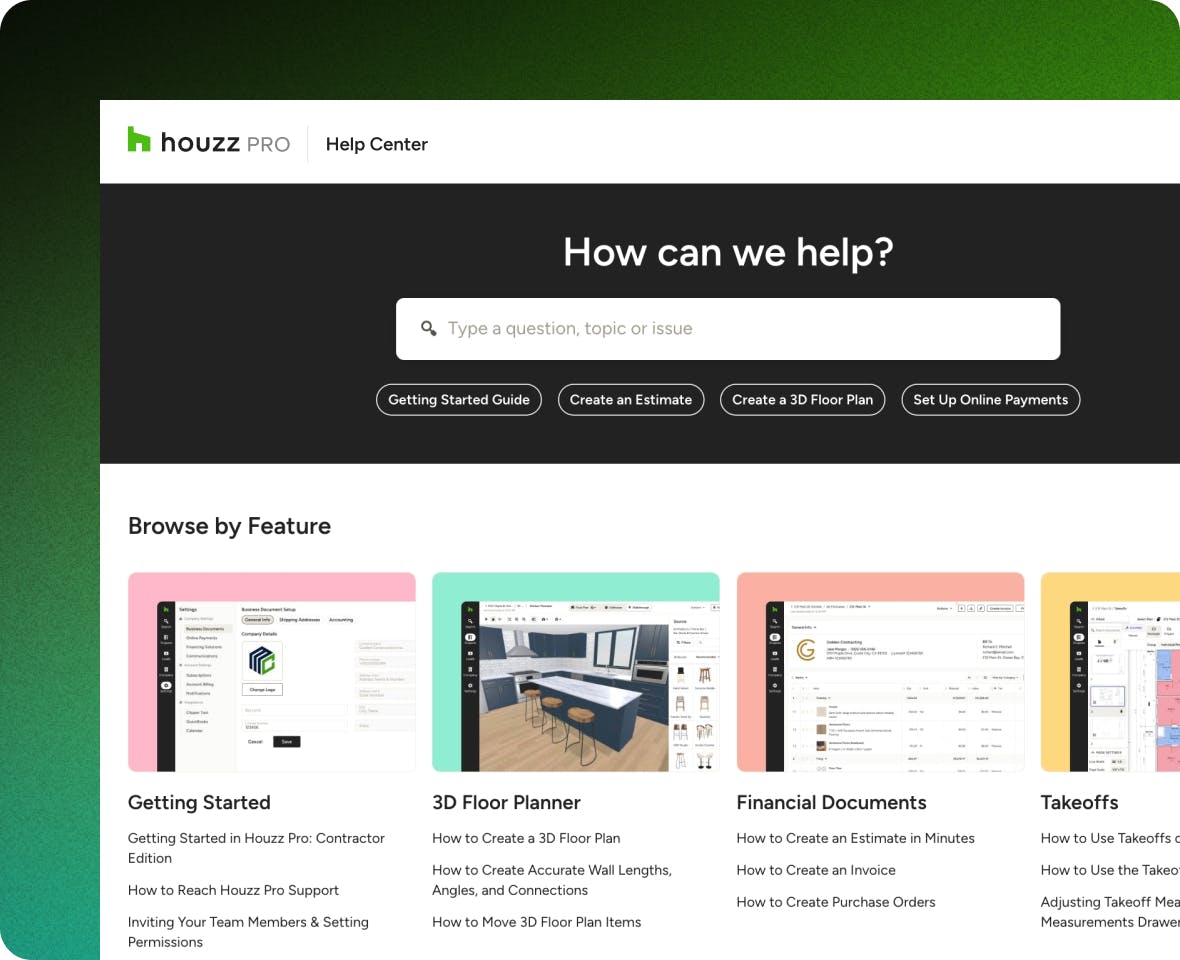Choose the Create a 3D Floor Plan pill
Screen dimensions: 1180x960
[802, 399]
